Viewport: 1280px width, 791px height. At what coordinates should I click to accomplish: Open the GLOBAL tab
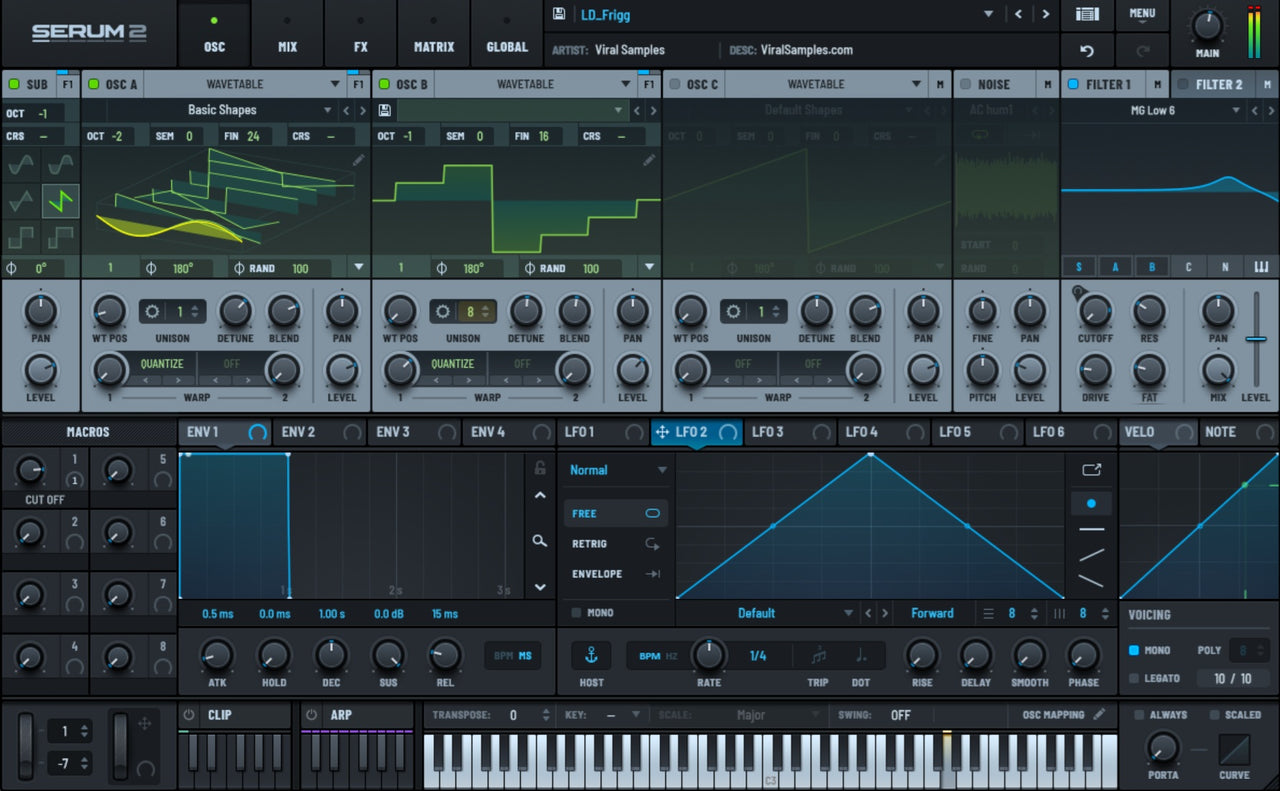pyautogui.click(x=507, y=34)
